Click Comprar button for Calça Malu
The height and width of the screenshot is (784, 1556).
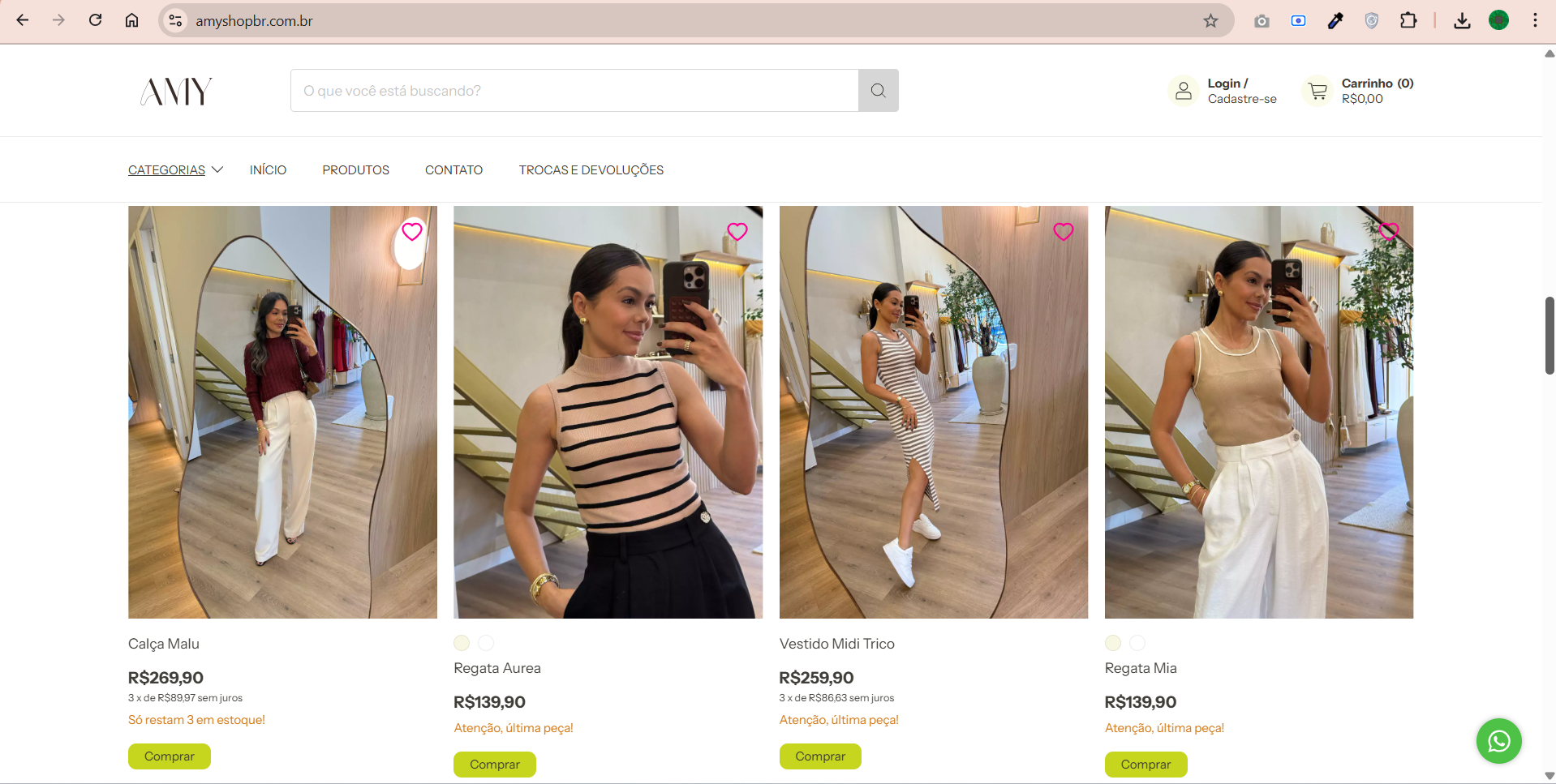point(170,756)
